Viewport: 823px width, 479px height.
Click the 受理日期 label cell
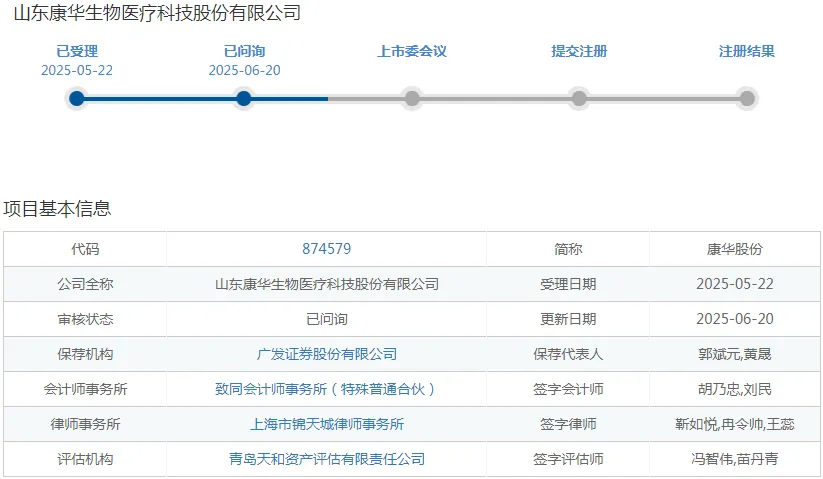[568, 284]
